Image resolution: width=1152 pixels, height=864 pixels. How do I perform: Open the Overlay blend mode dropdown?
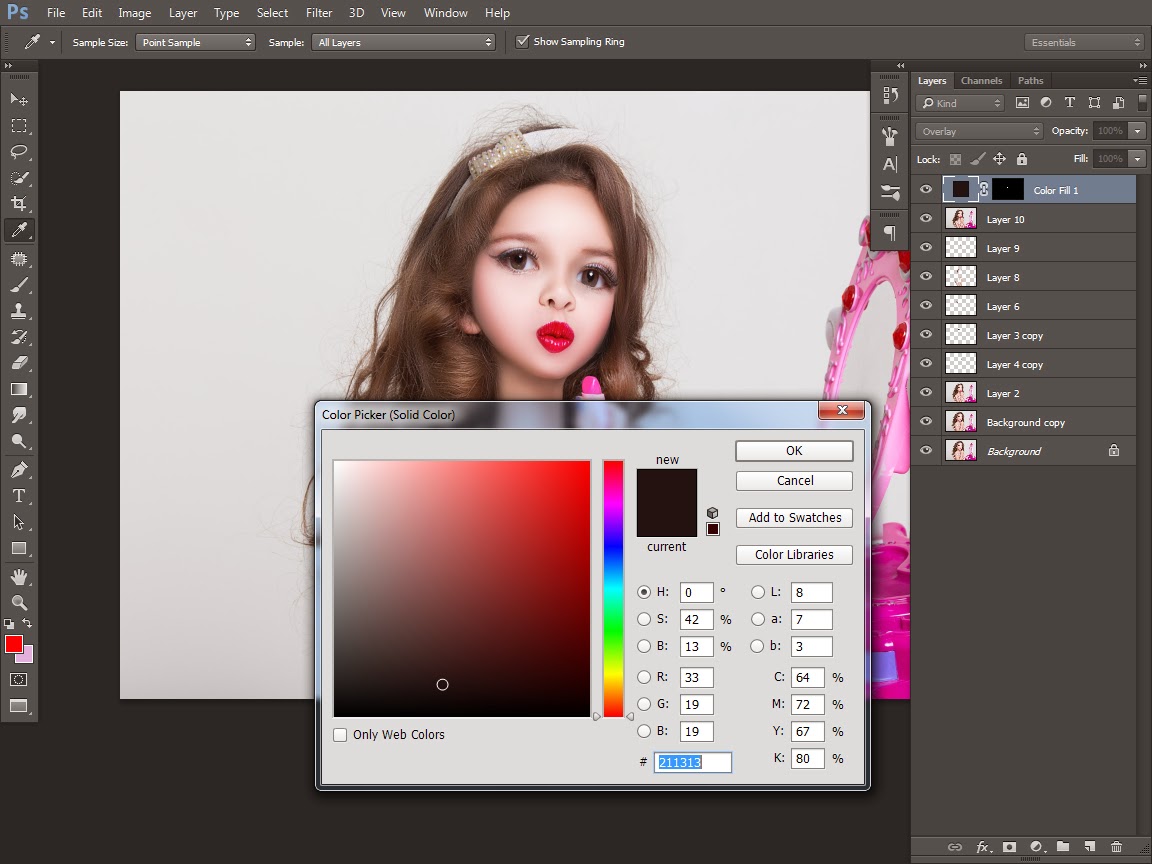point(980,131)
